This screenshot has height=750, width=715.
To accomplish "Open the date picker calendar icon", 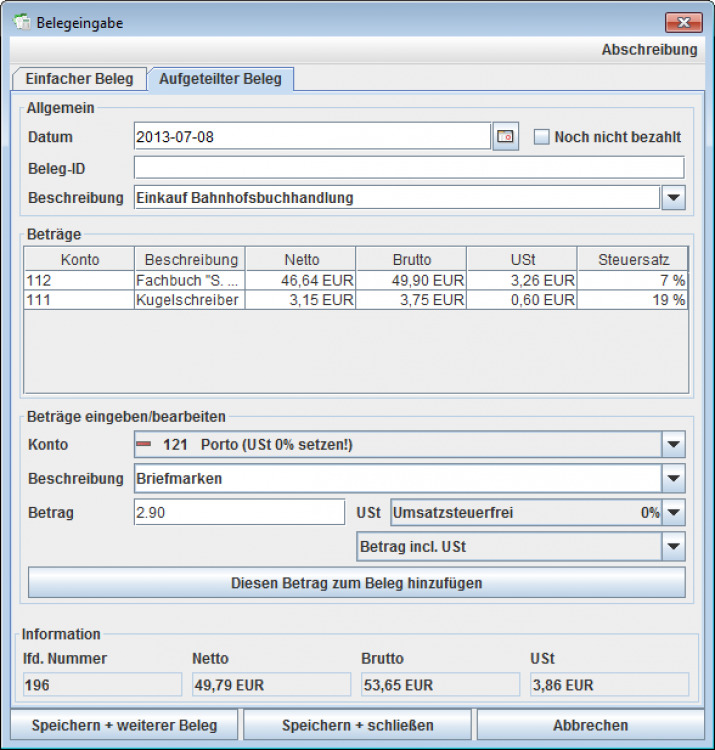I will click(x=506, y=137).
